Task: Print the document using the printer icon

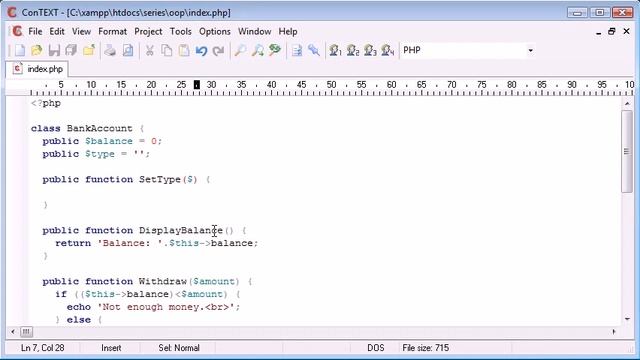Action: [110, 51]
